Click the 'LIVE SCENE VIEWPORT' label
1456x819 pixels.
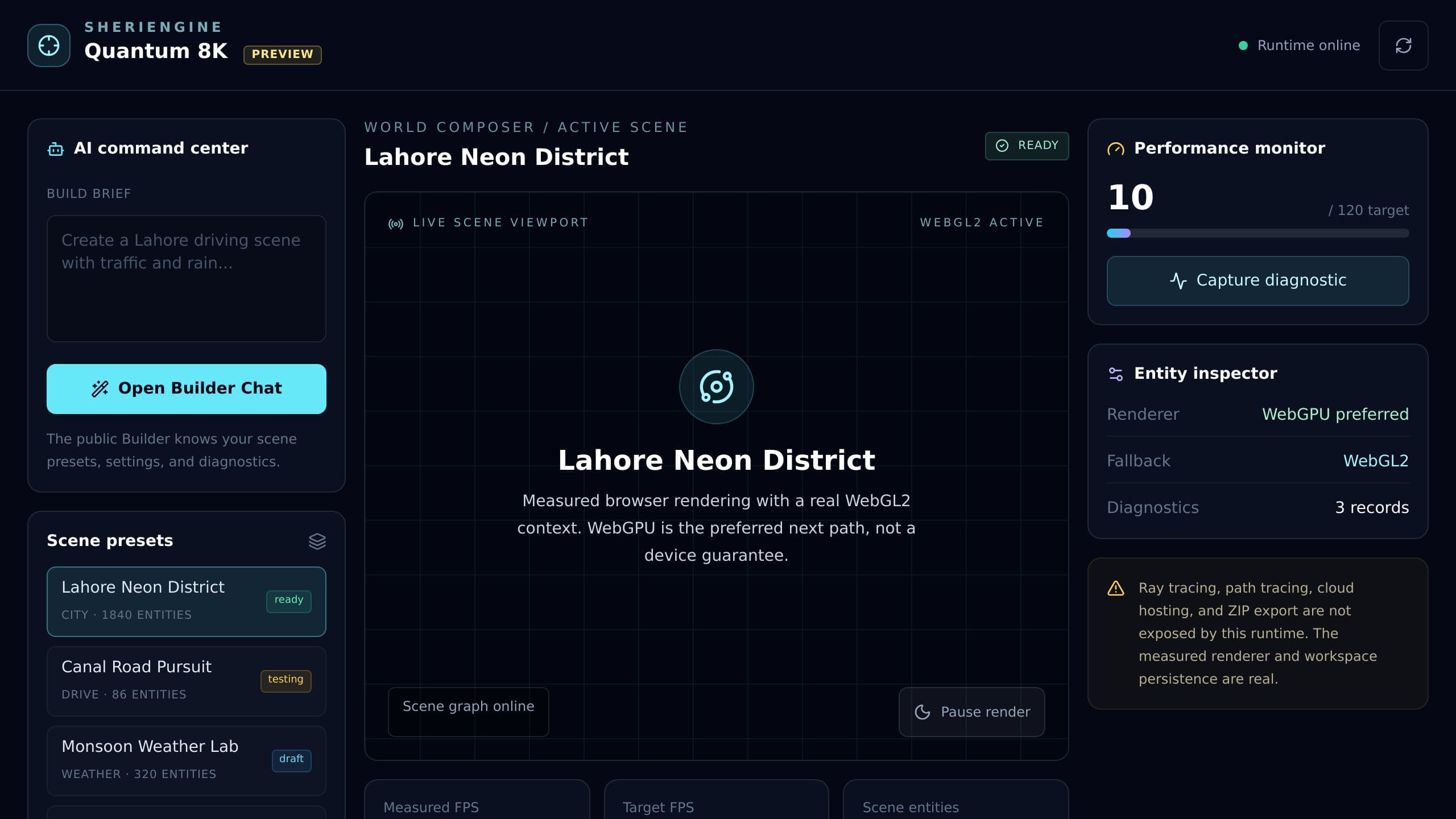click(x=500, y=223)
